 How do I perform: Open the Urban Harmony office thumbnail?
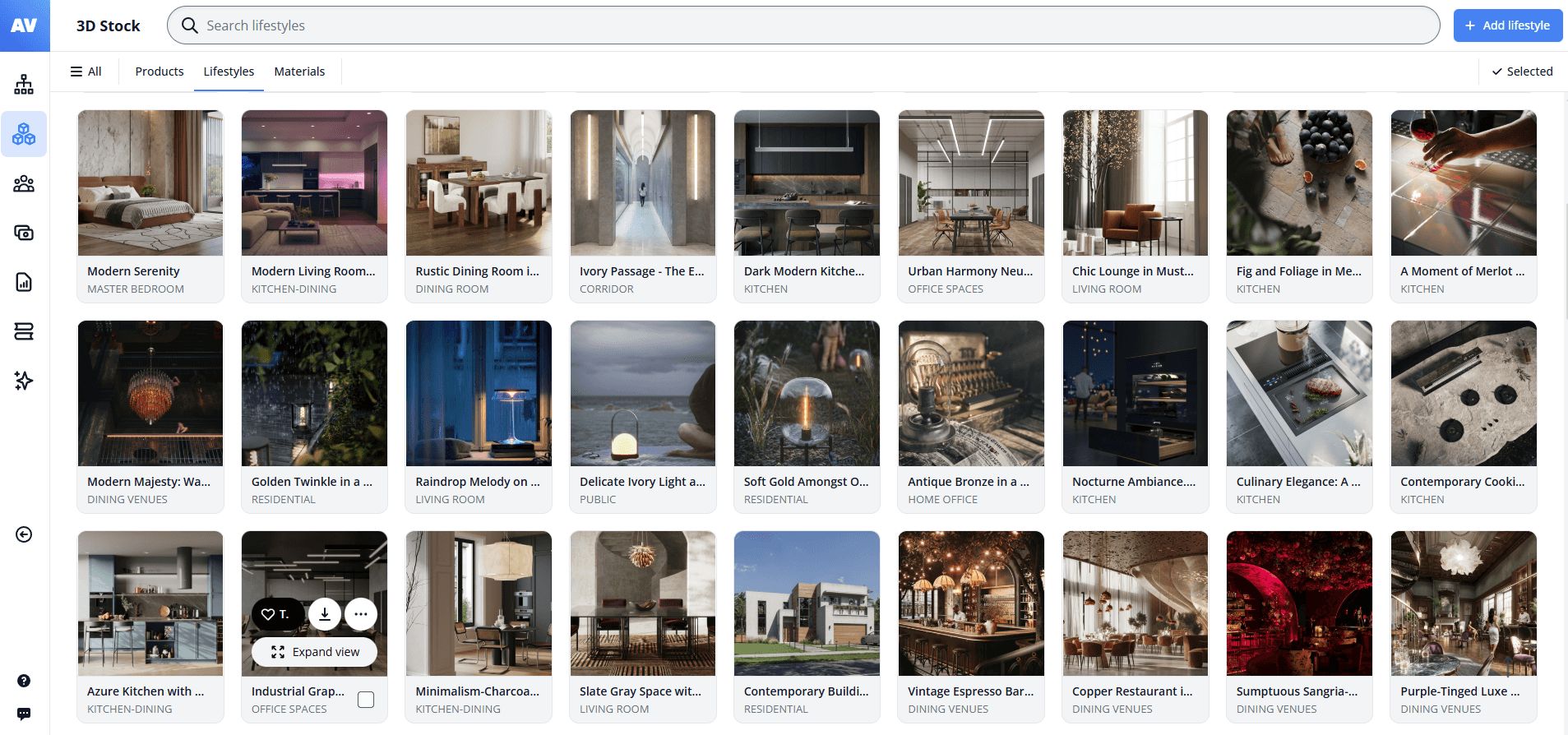coord(971,183)
